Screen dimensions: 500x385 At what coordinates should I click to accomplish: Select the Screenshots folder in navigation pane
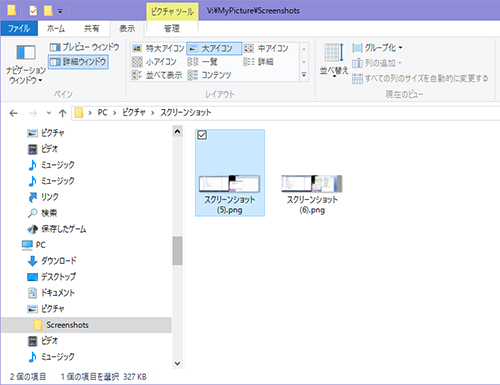pos(86,325)
